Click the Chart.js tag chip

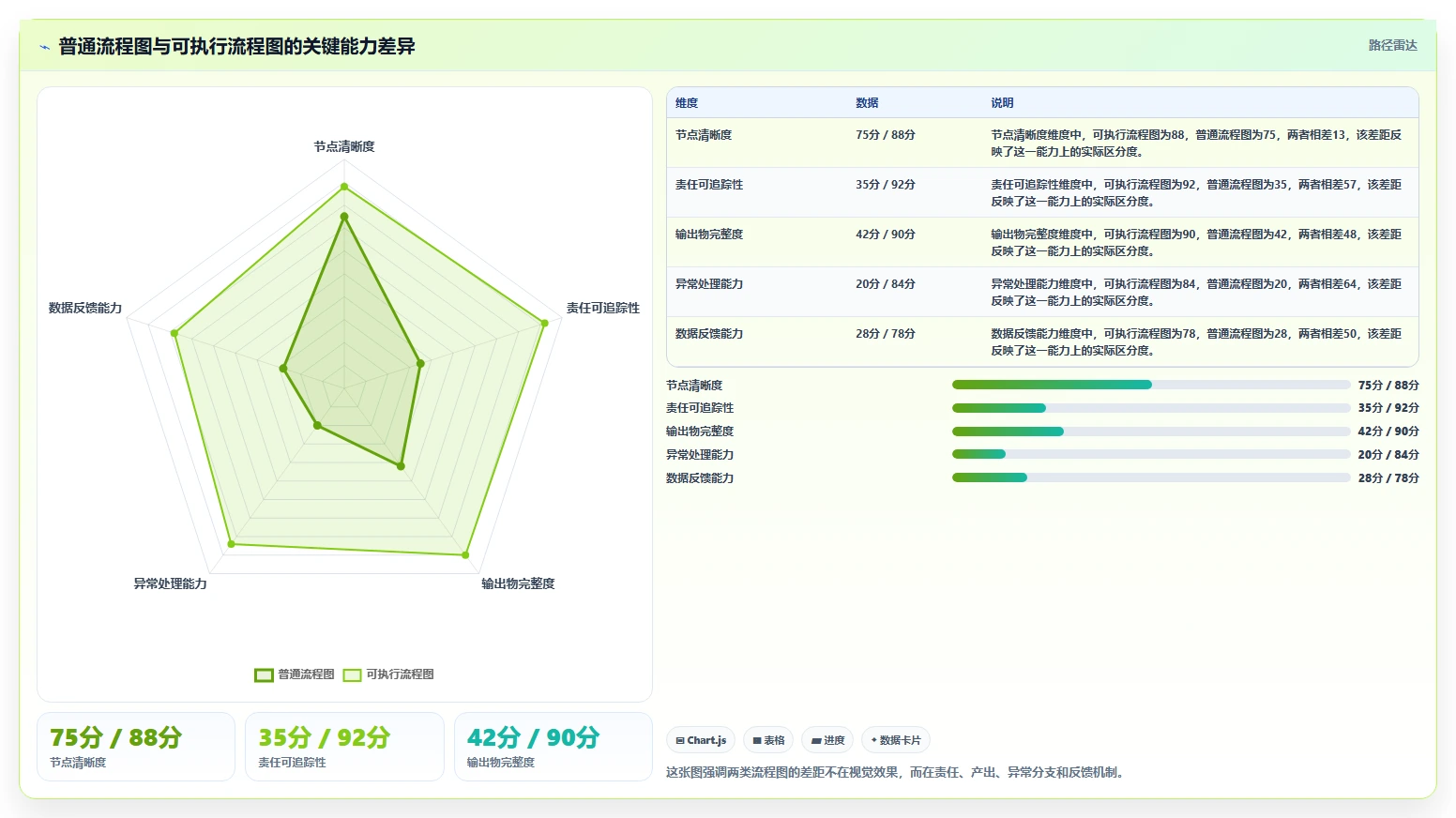coord(701,740)
